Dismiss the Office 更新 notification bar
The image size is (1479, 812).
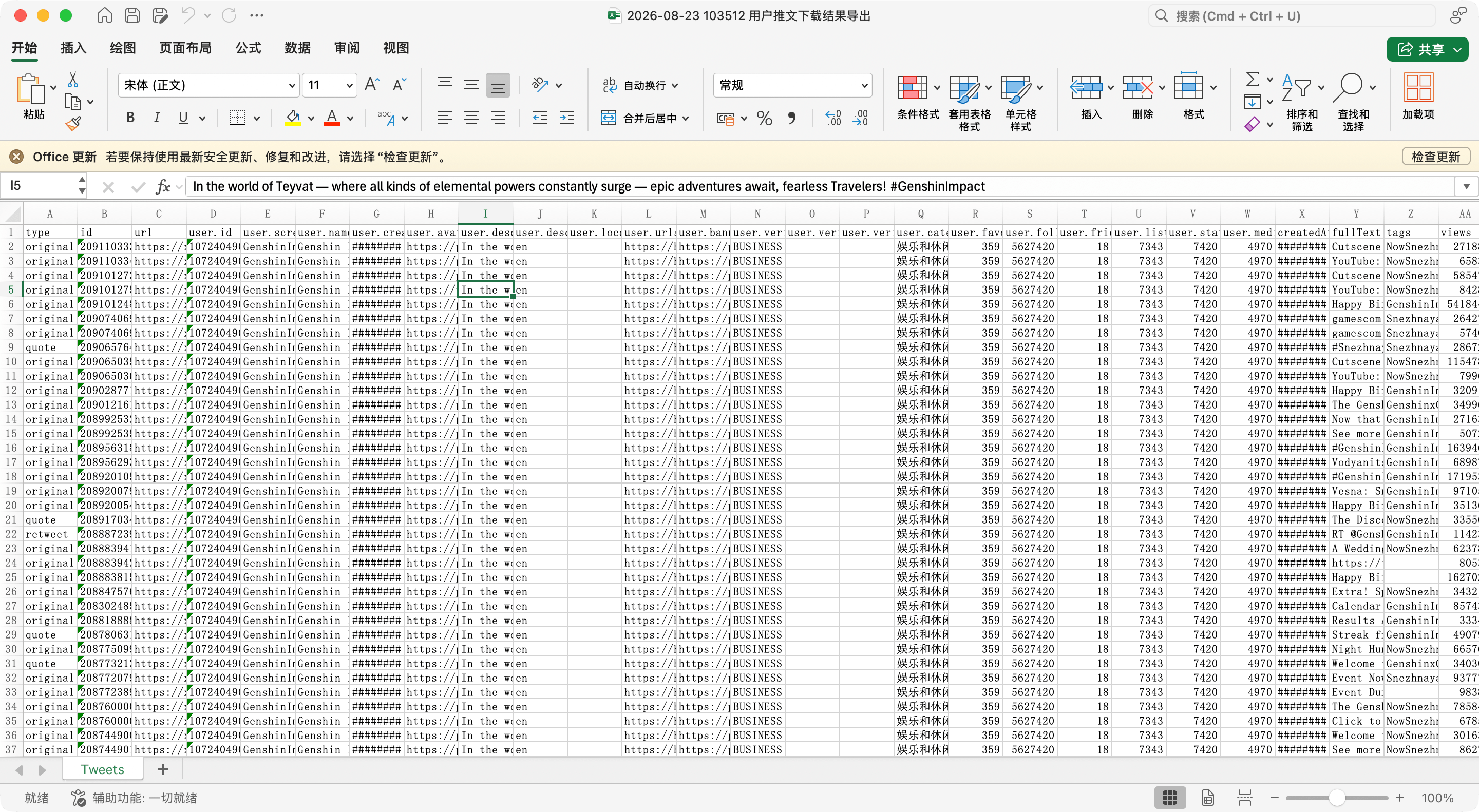16,157
